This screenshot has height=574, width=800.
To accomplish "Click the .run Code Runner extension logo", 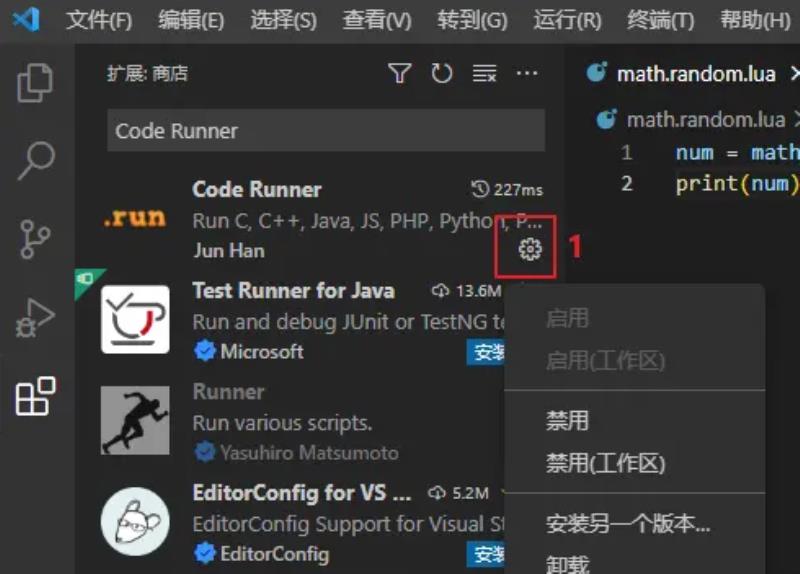I will click(x=135, y=218).
